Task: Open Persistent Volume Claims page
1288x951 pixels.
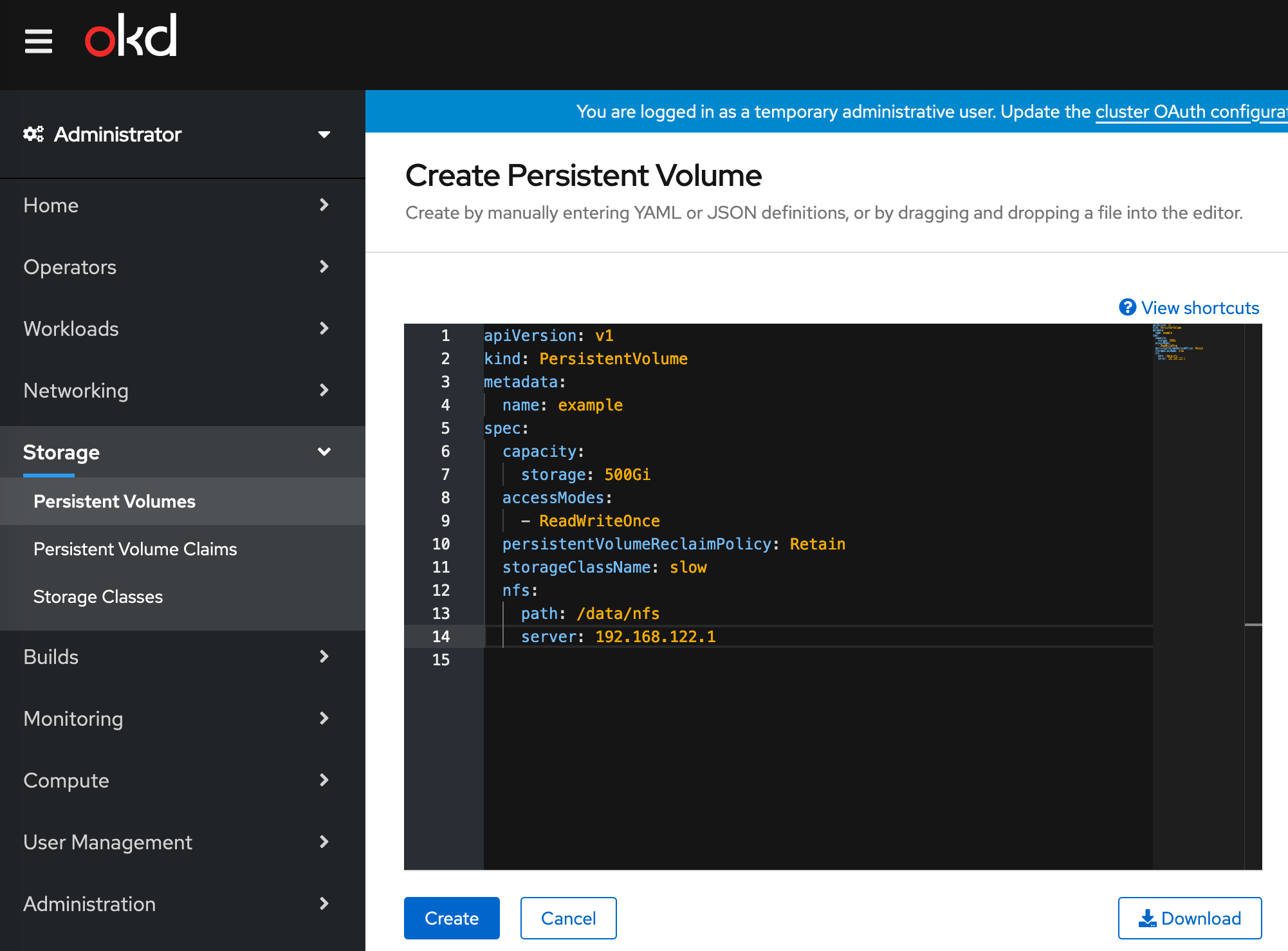Action: tap(135, 549)
